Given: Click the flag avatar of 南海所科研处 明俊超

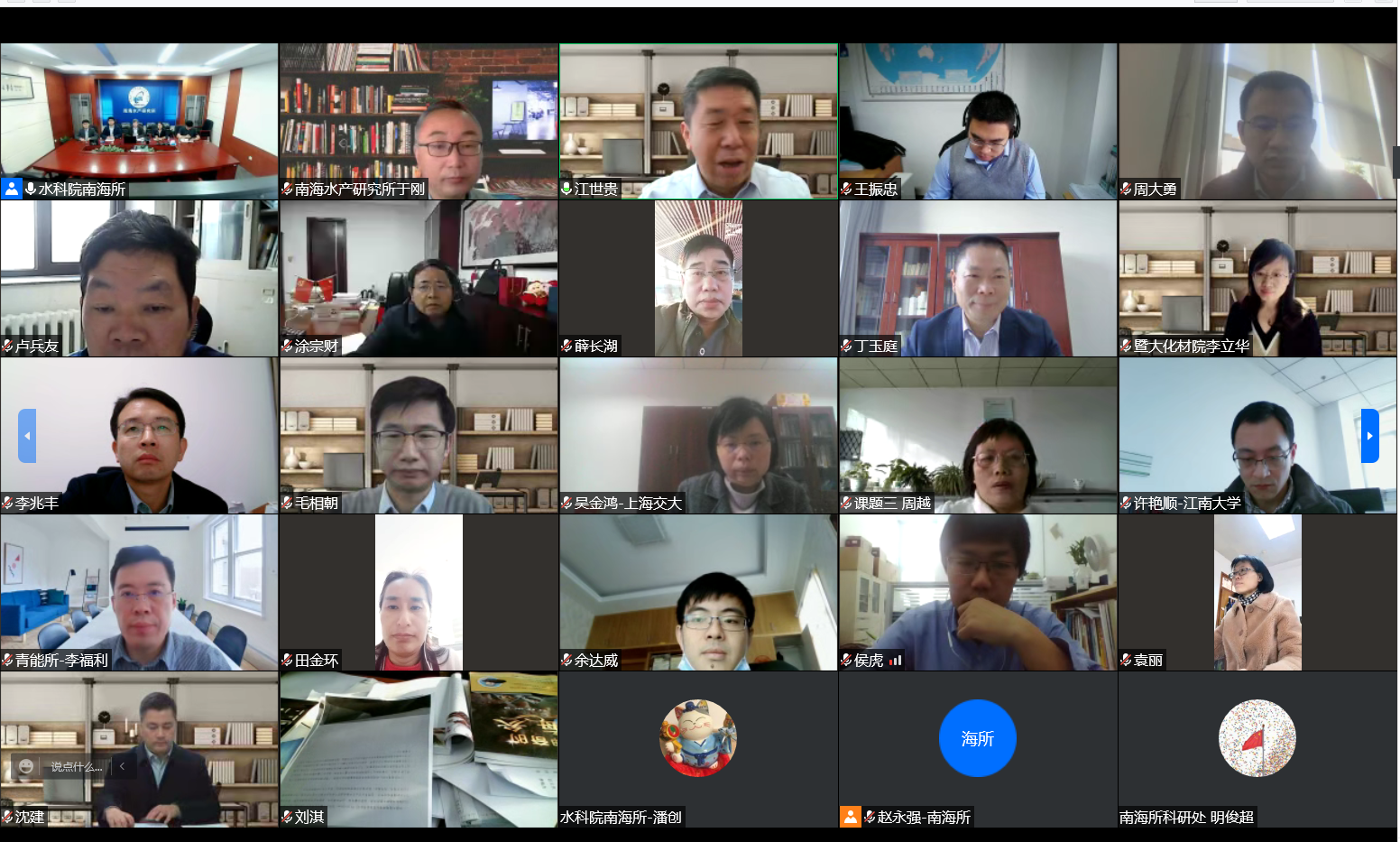Looking at the screenshot, I should [x=1257, y=738].
